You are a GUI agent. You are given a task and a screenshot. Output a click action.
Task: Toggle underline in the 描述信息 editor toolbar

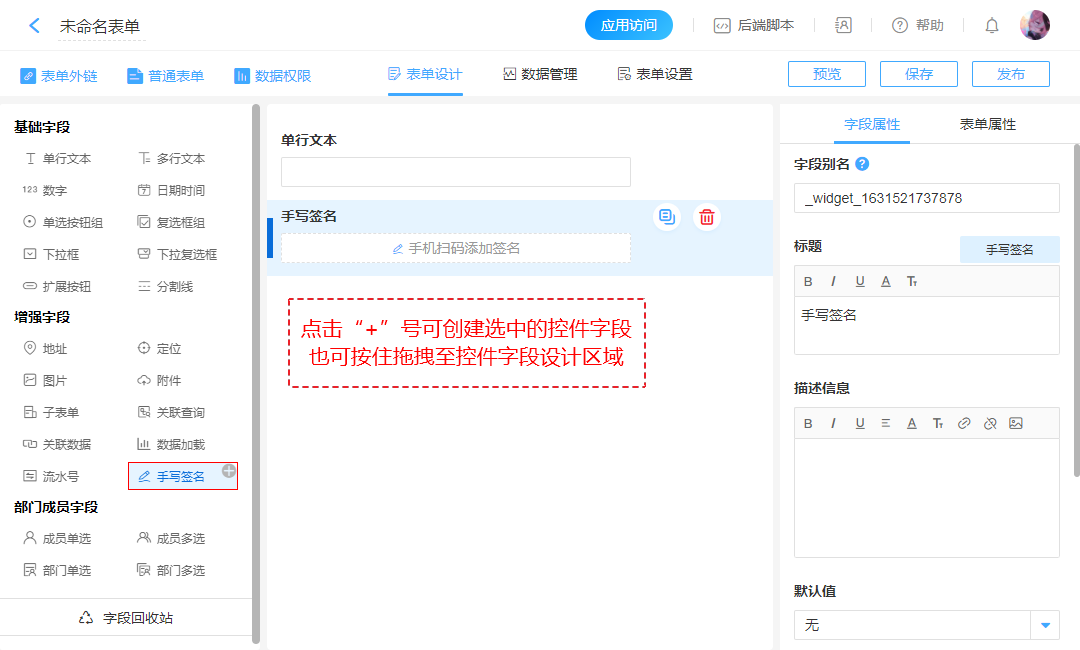tap(860, 424)
